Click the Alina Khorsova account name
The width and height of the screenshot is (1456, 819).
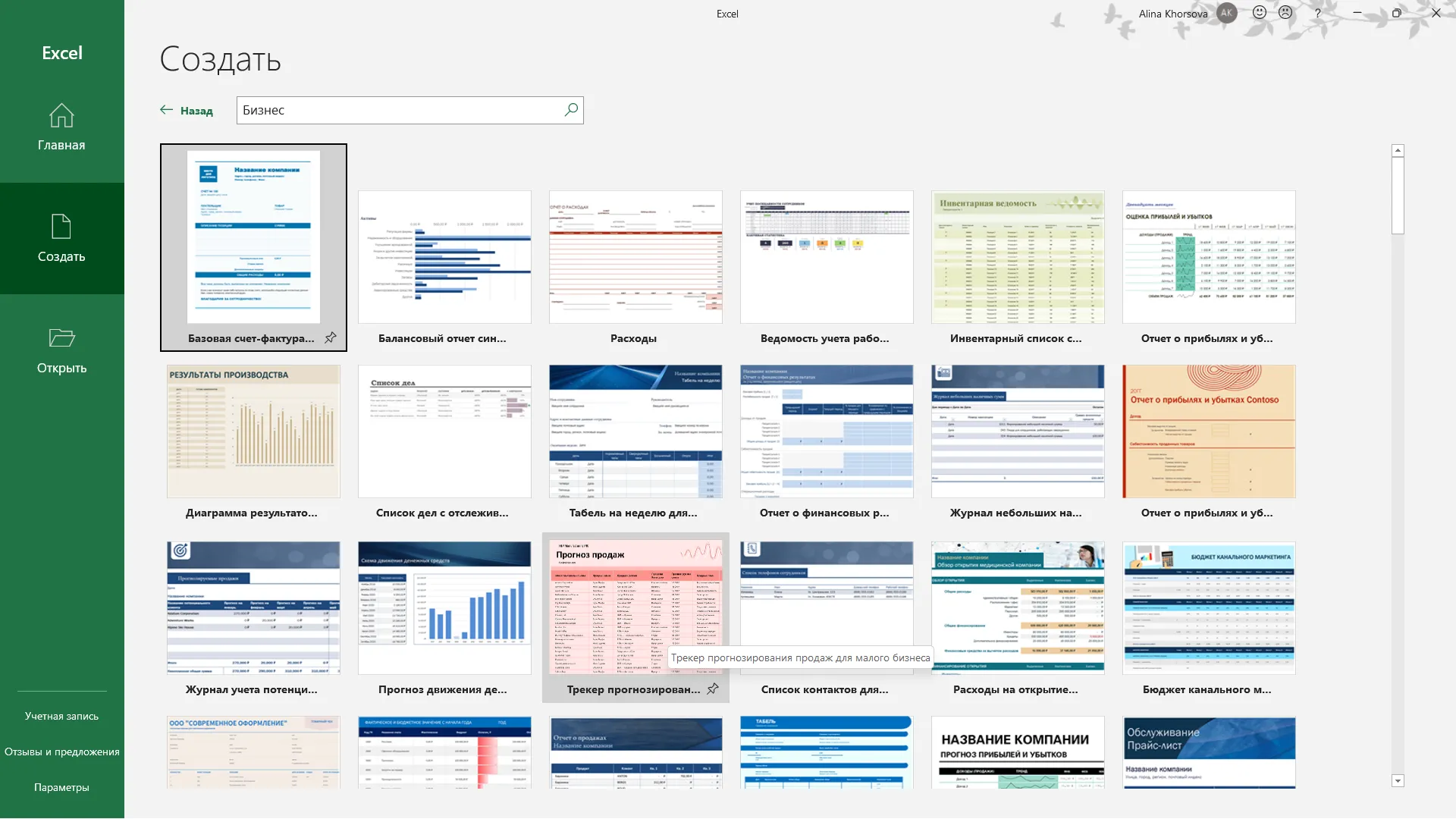pyautogui.click(x=1172, y=14)
